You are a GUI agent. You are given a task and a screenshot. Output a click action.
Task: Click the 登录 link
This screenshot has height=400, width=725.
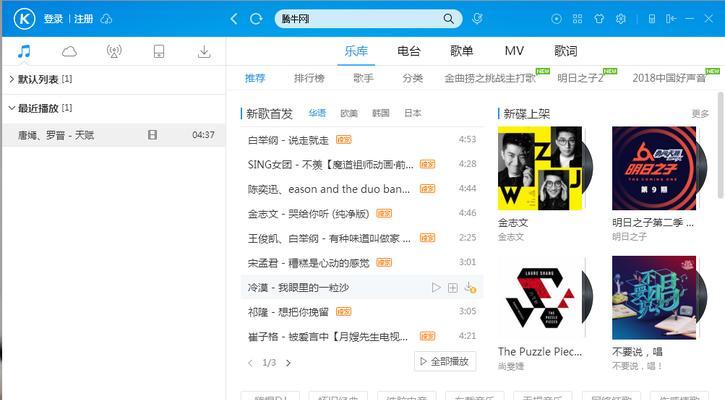(x=53, y=19)
